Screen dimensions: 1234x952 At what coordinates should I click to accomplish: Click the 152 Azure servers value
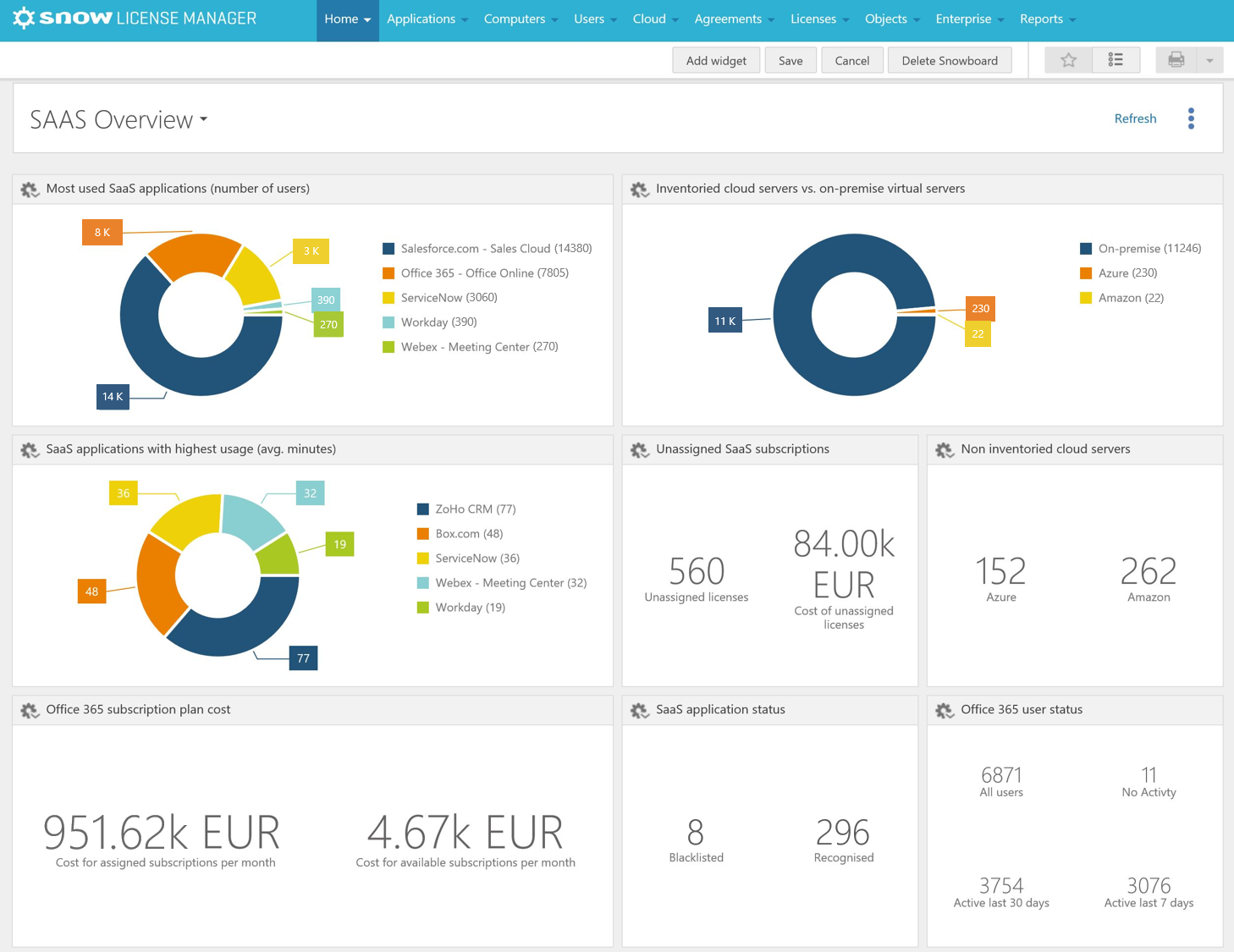click(1001, 571)
